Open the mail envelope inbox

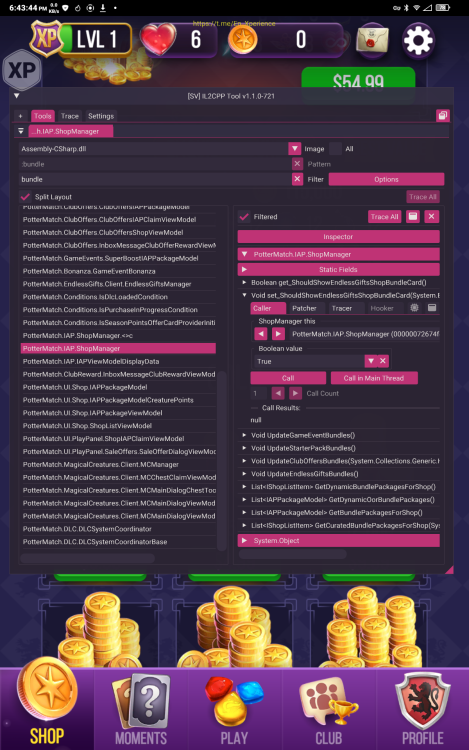click(373, 41)
